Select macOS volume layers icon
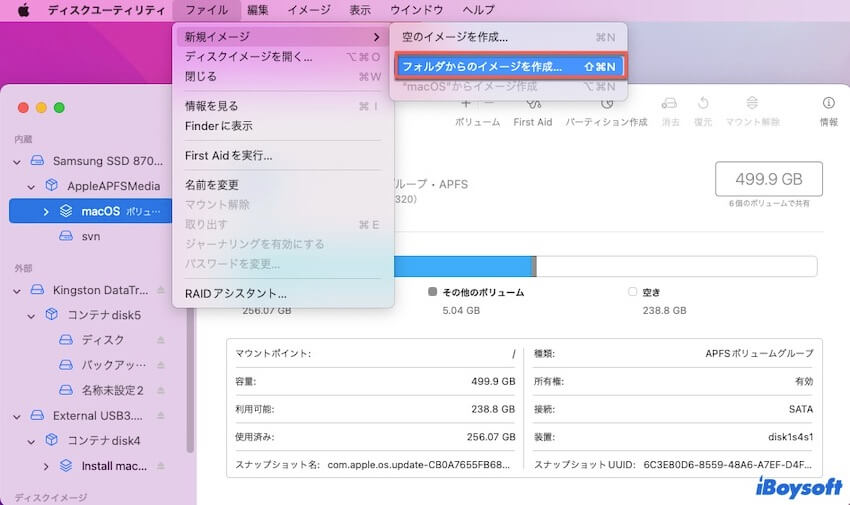 coord(66,211)
